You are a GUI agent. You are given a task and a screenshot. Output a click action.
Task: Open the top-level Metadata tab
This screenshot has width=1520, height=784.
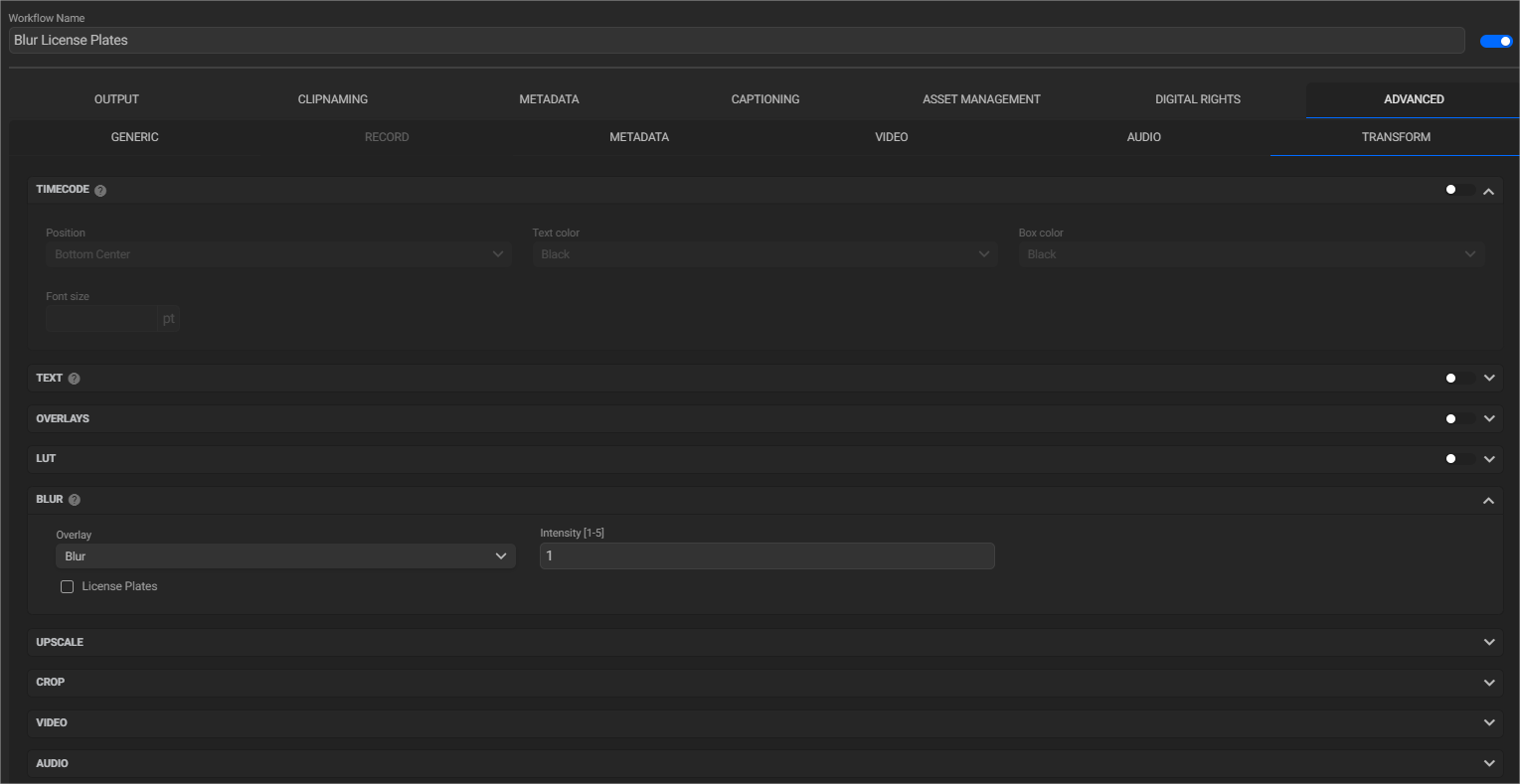(549, 99)
